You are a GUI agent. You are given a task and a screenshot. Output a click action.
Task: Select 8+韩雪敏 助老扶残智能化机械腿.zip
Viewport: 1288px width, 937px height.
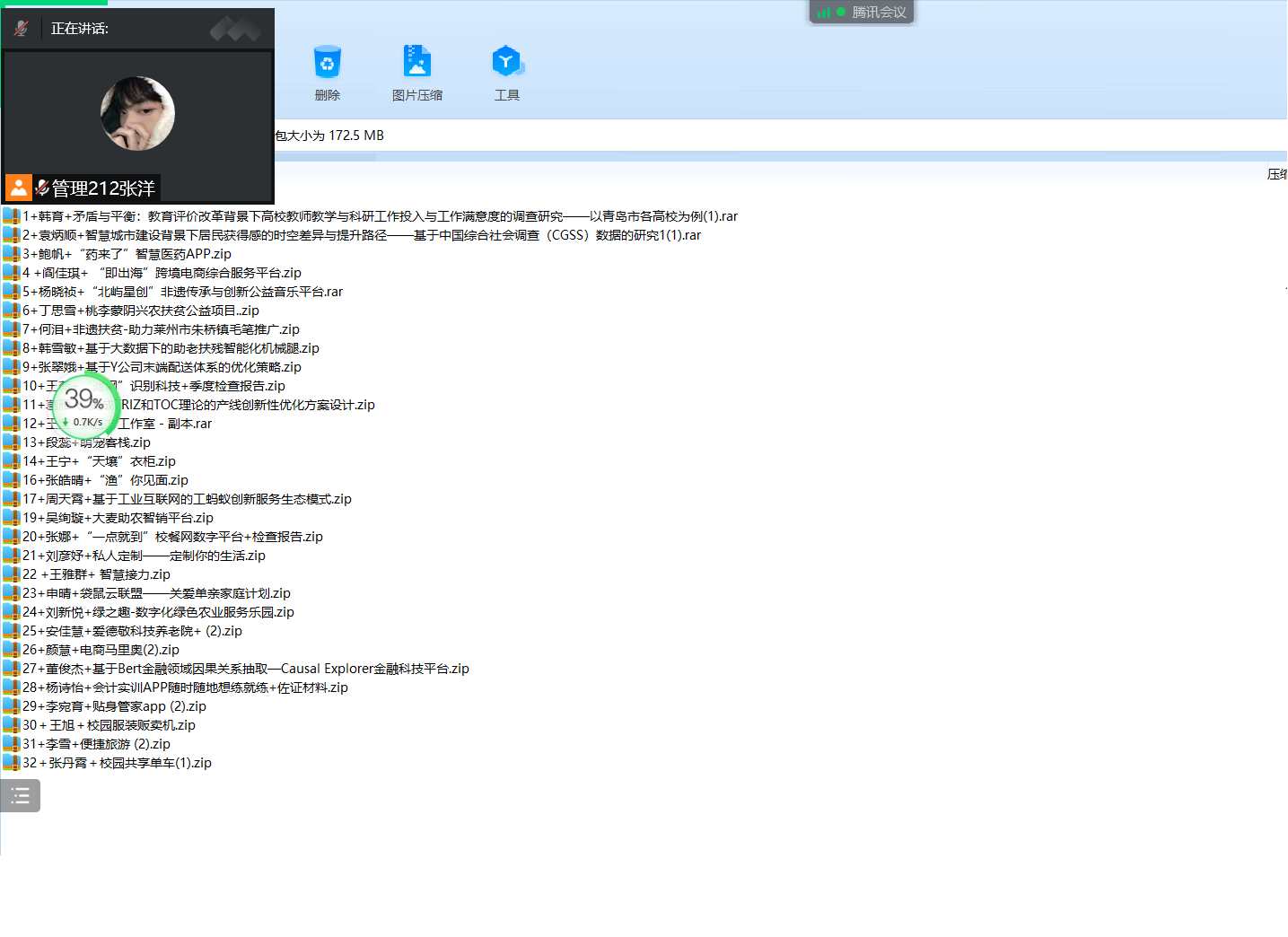(x=171, y=348)
